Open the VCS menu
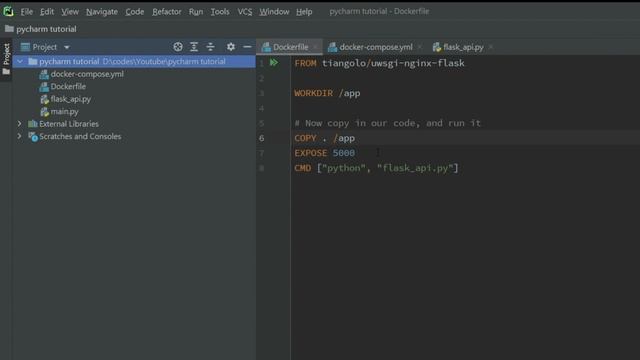 coord(244,12)
